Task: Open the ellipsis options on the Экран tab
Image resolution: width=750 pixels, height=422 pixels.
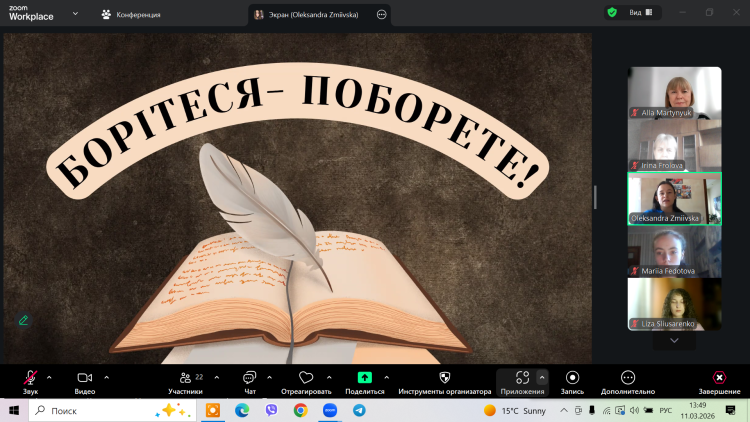Action: [x=381, y=15]
